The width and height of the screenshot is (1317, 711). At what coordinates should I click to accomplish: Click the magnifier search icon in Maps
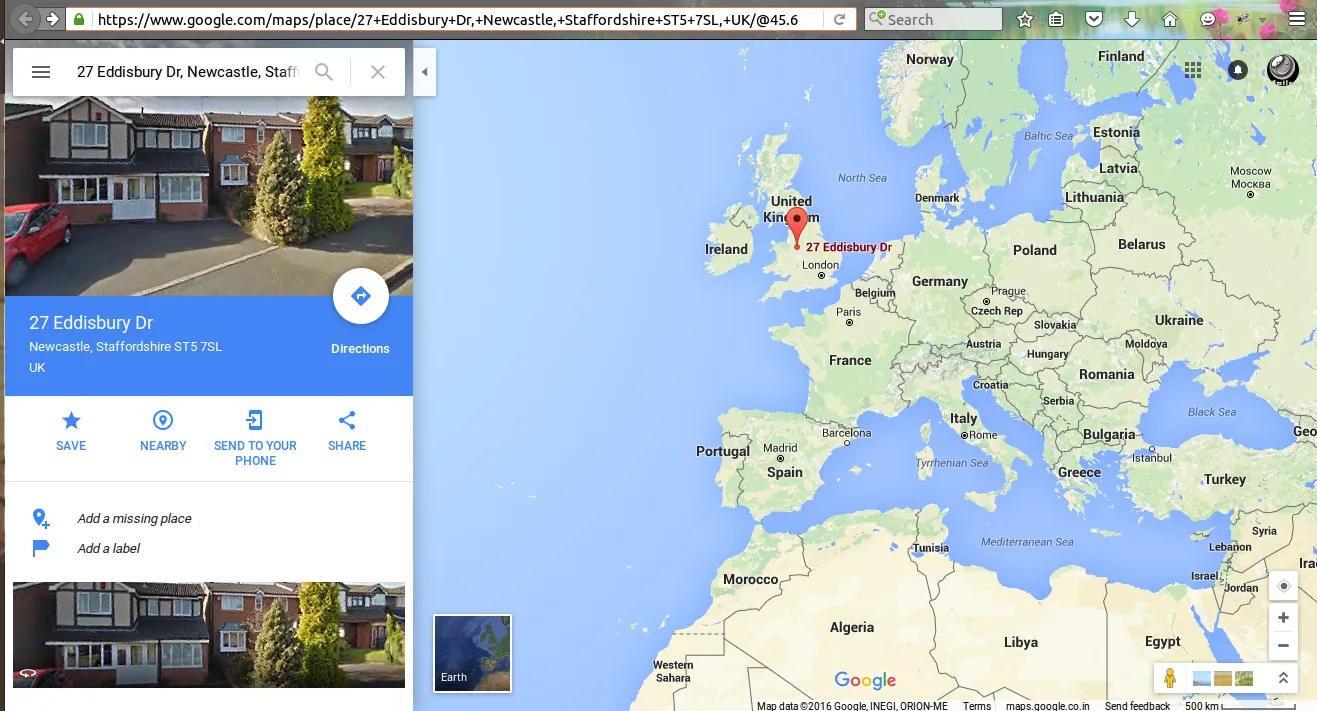click(x=324, y=72)
